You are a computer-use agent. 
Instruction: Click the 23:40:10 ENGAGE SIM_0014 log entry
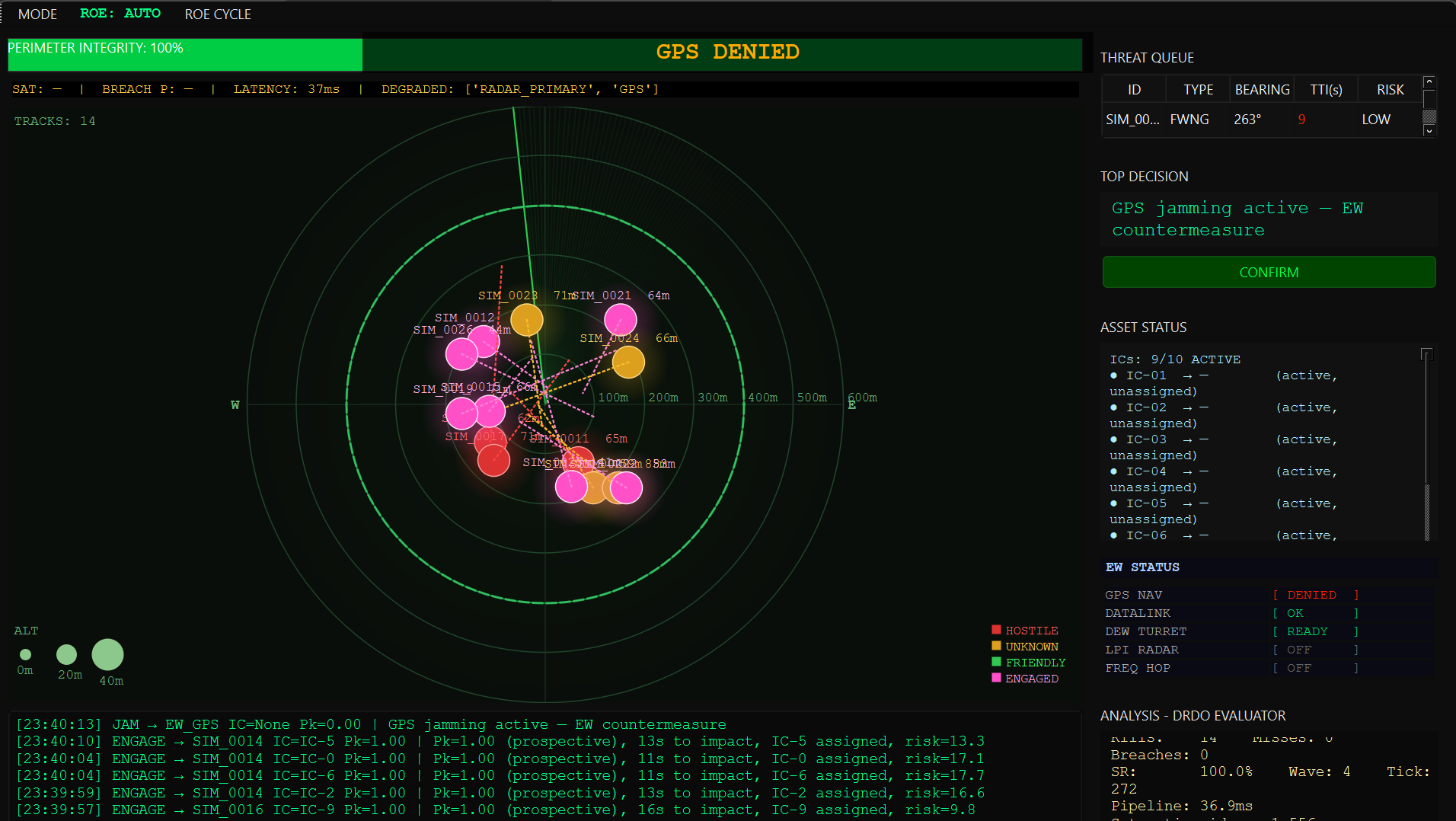coord(500,741)
